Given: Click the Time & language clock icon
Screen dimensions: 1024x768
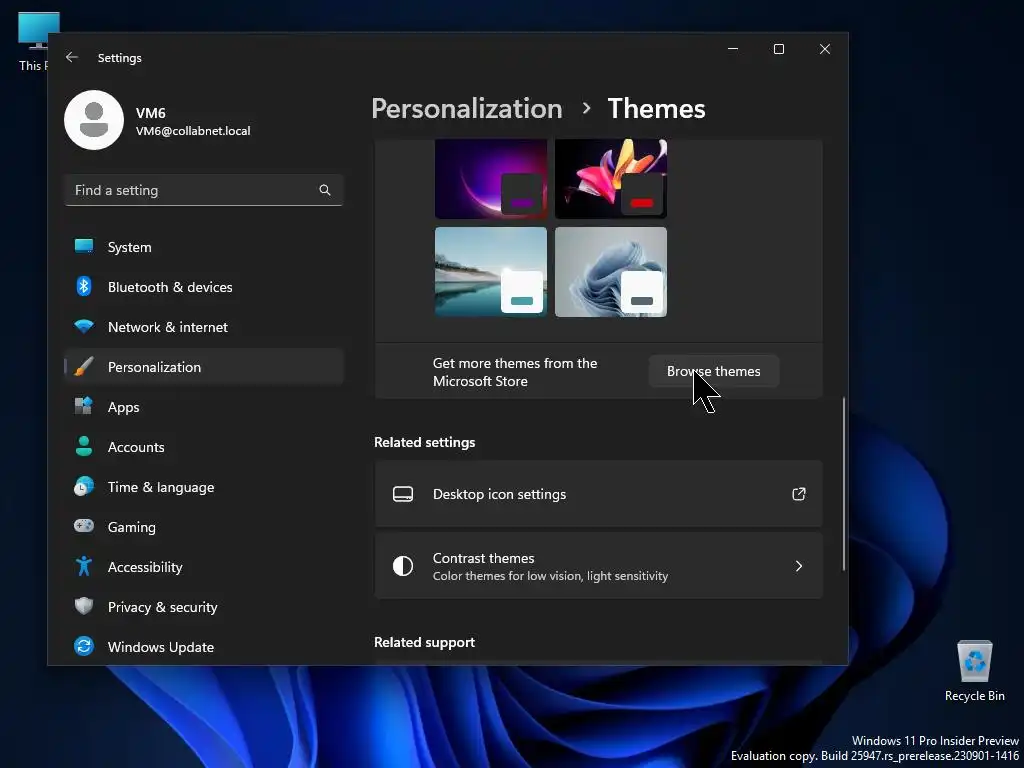Looking at the screenshot, I should click(x=84, y=487).
